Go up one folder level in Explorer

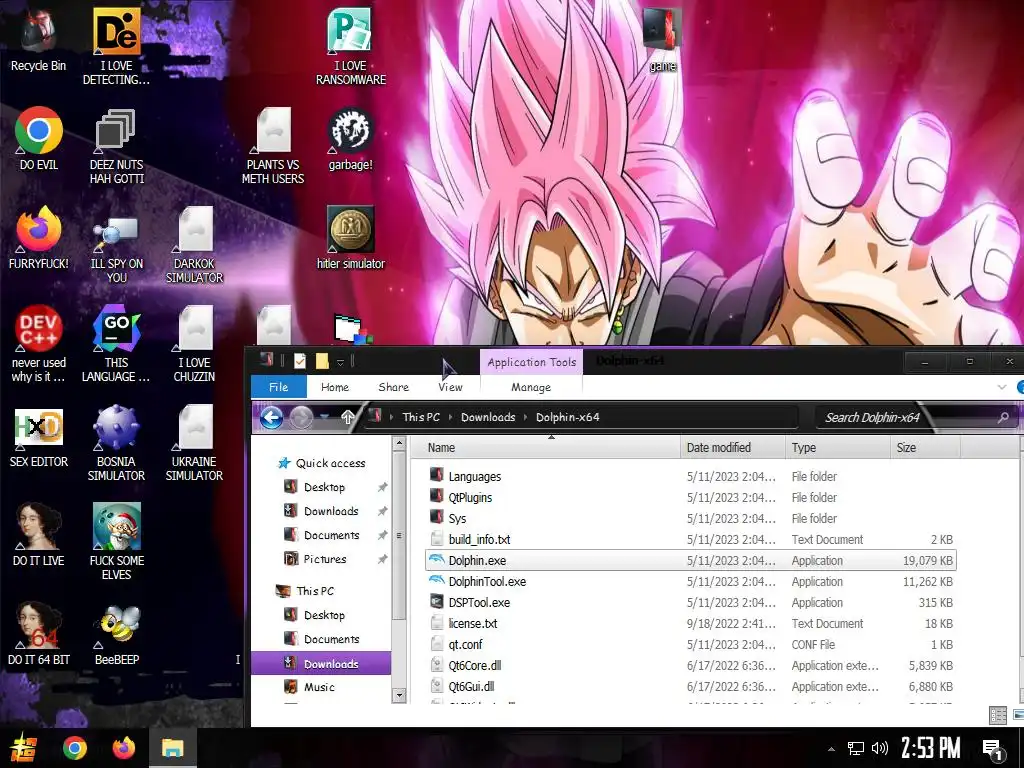tap(347, 417)
